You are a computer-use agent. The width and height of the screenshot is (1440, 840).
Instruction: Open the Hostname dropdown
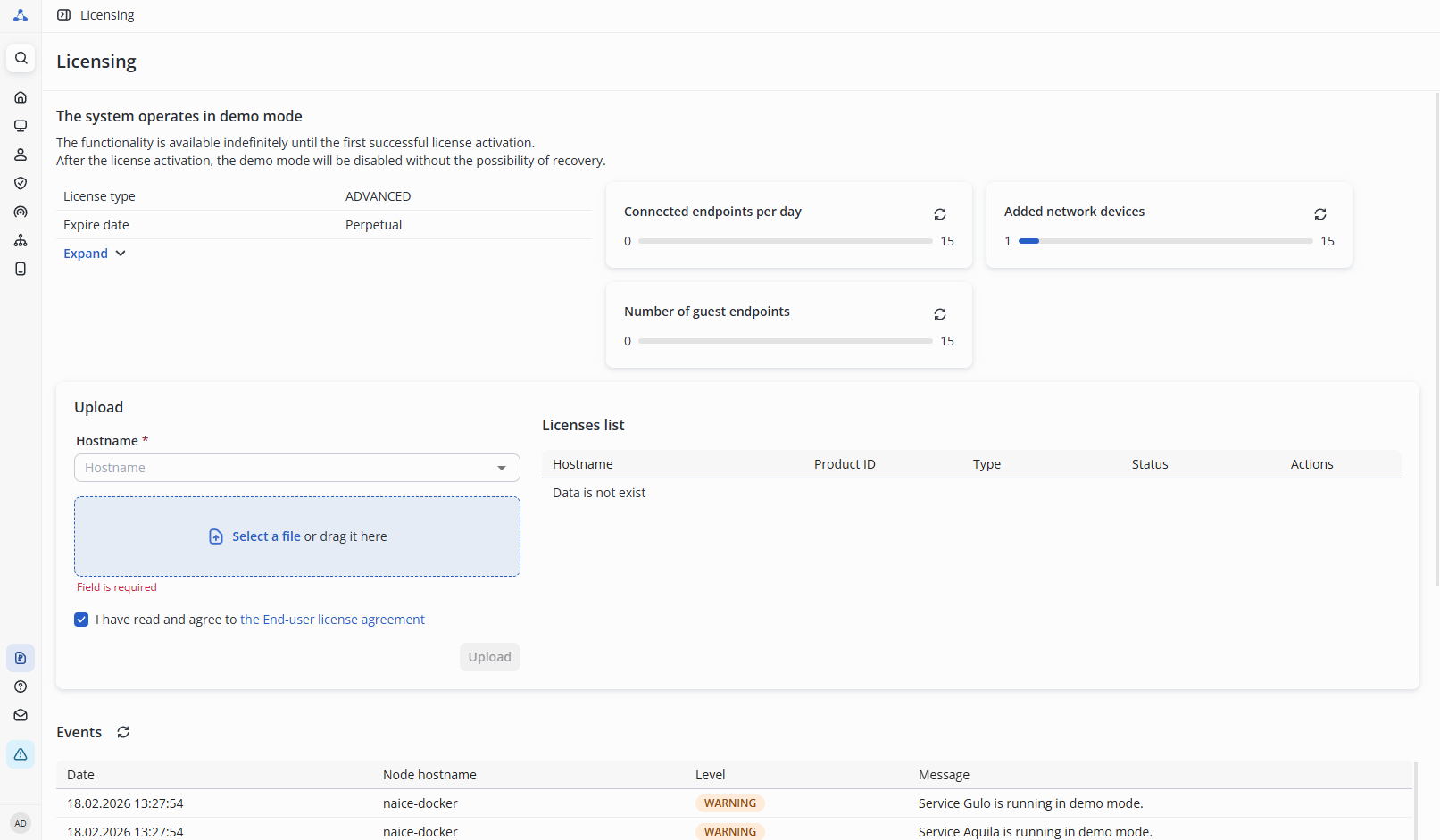coord(297,468)
